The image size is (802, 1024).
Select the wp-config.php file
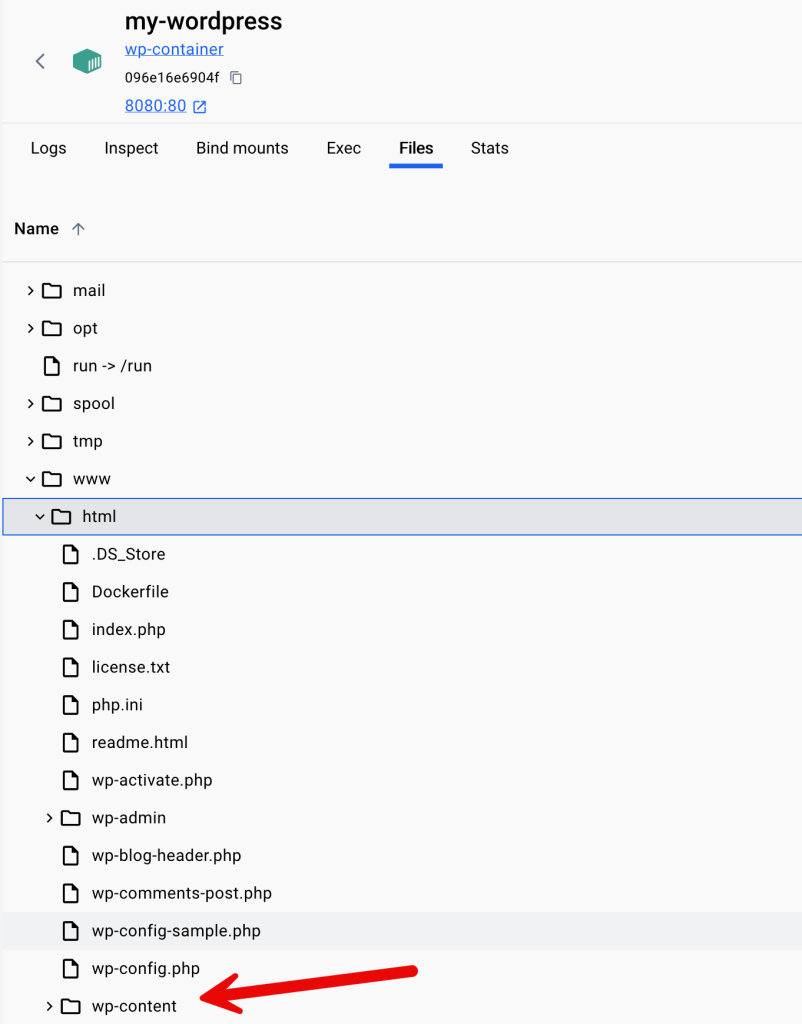(x=145, y=968)
